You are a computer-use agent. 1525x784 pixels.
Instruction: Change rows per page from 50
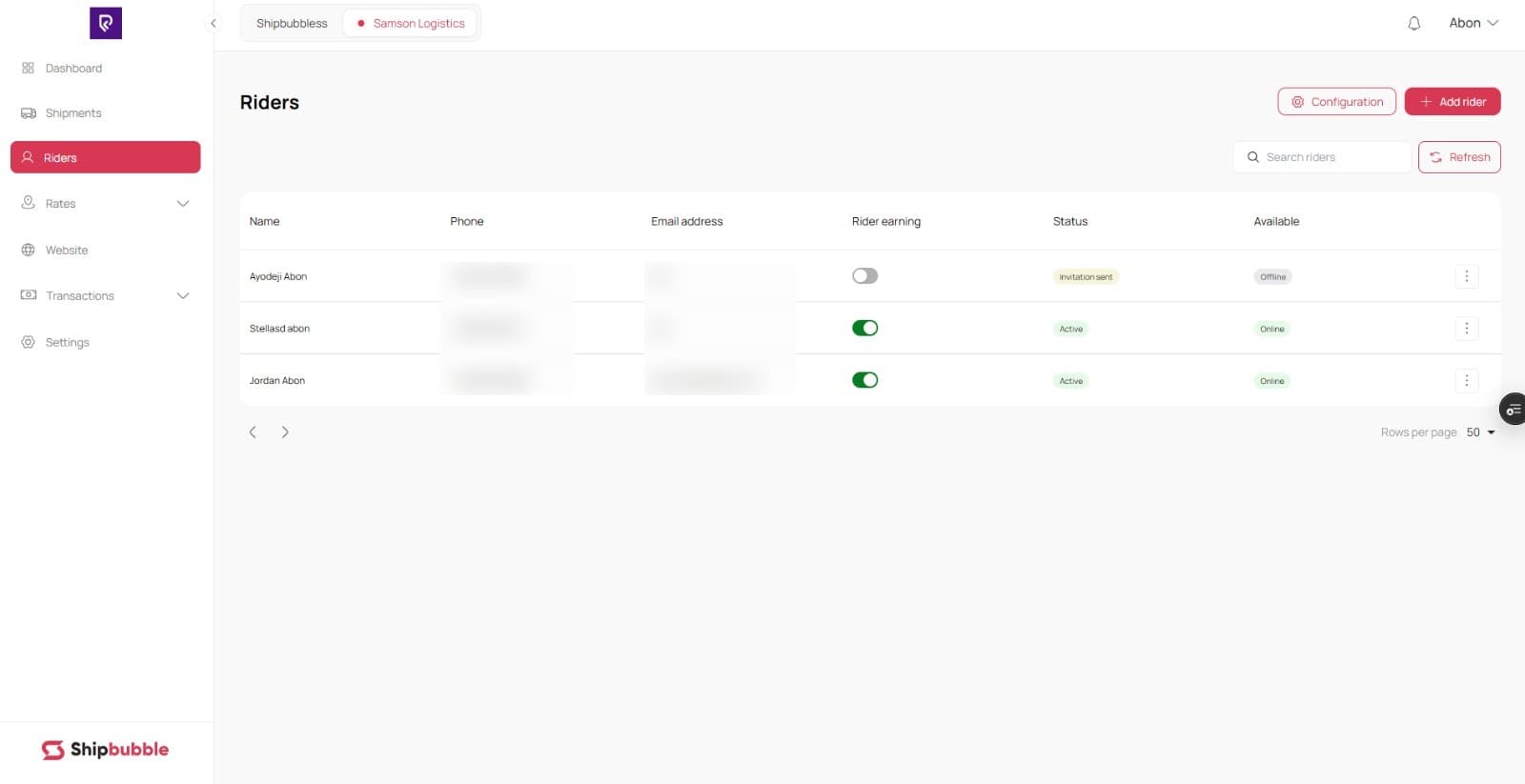[x=1480, y=432]
